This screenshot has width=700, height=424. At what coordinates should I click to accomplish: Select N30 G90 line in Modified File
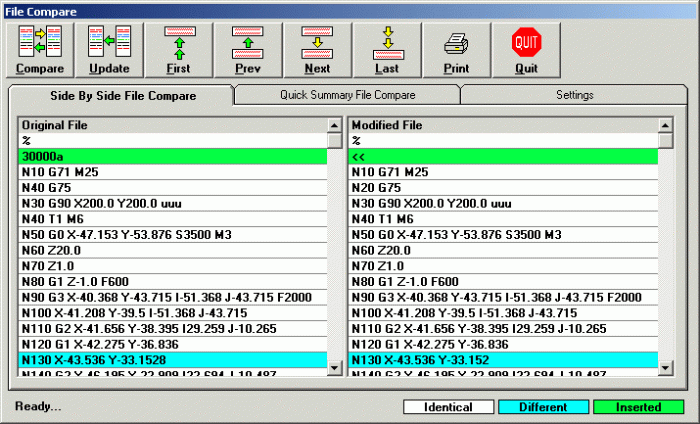pos(503,204)
